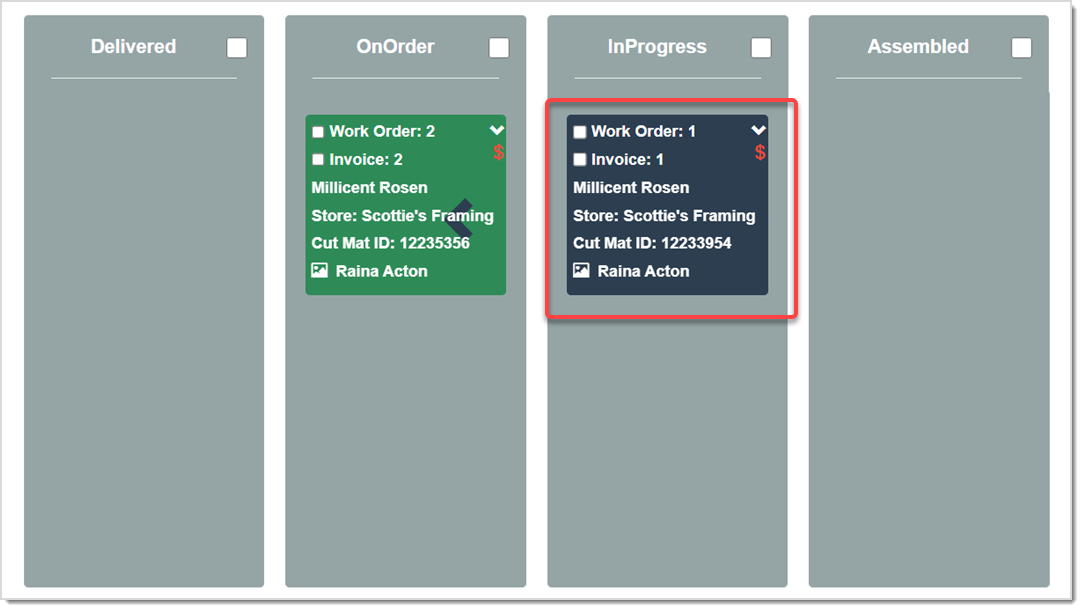The width and height of the screenshot is (1082, 610).
Task: Click the Delivered column header
Action: point(133,47)
